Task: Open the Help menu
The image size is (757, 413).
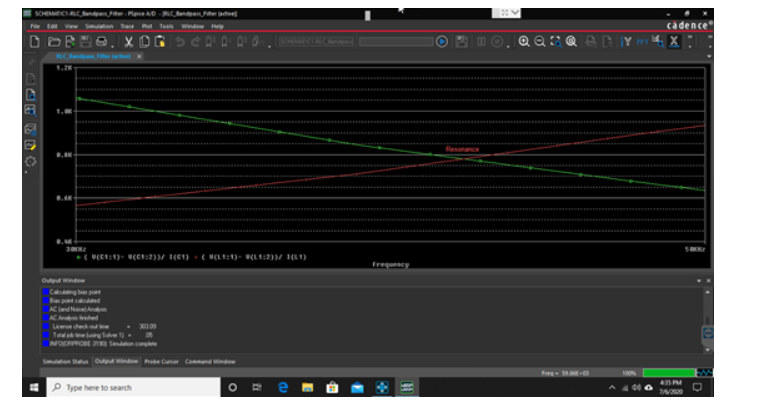Action: point(217,26)
